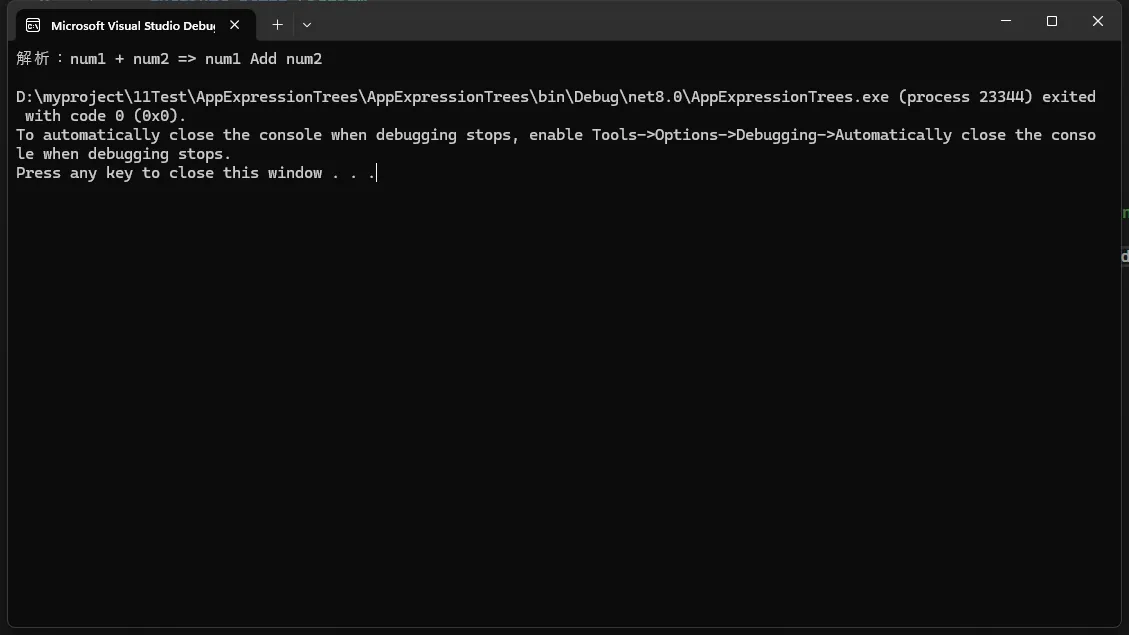
Task: Close the Microsoft Visual Studio Debug tab
Action: [235, 24]
